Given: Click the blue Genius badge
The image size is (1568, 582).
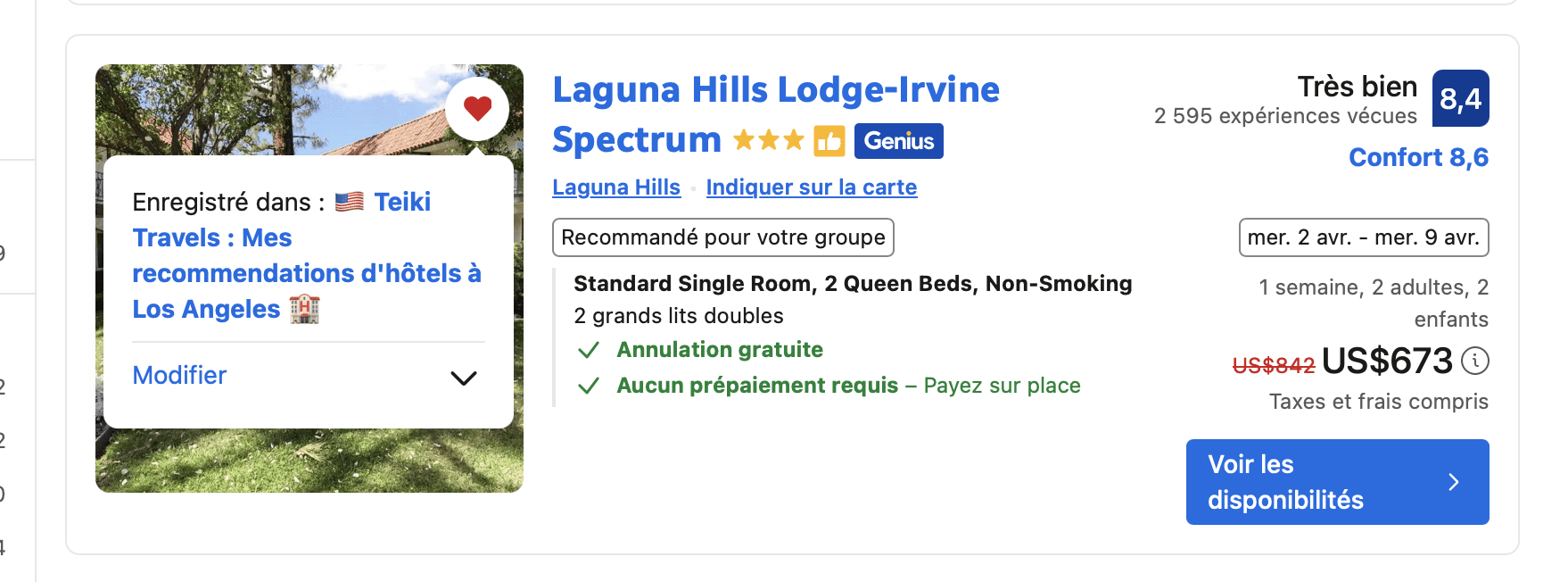Looking at the screenshot, I should point(898,141).
